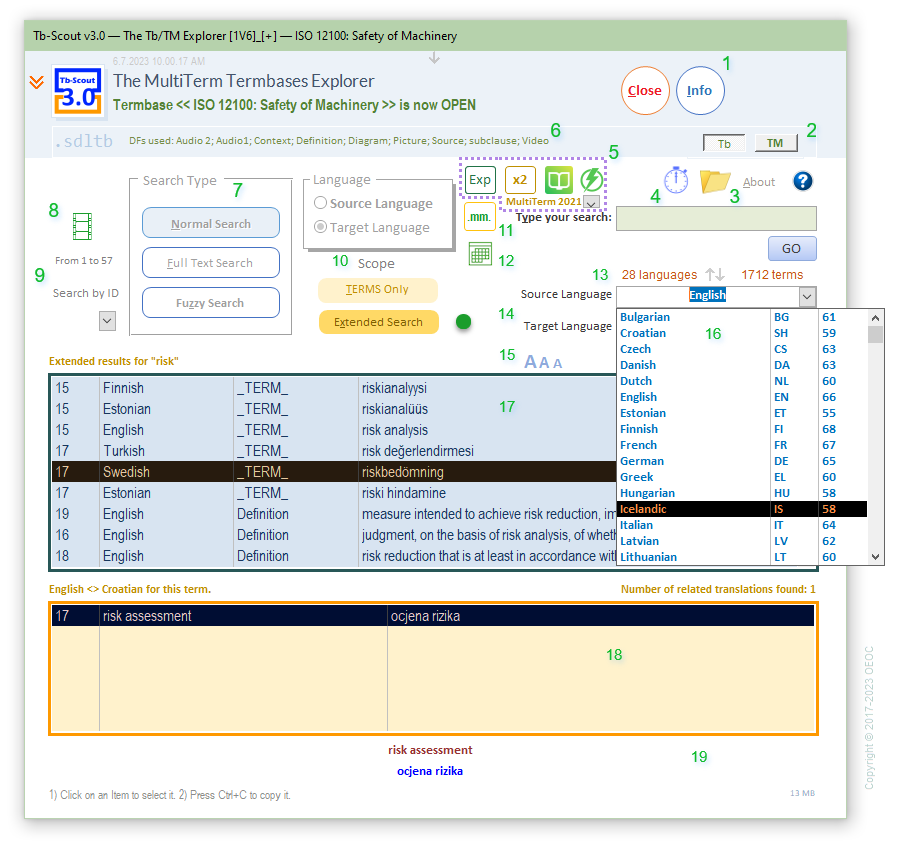Image resolution: width=900 pixels, height=841 pixels.
Task: Click the green lightning bolt icon
Action: coord(593,180)
